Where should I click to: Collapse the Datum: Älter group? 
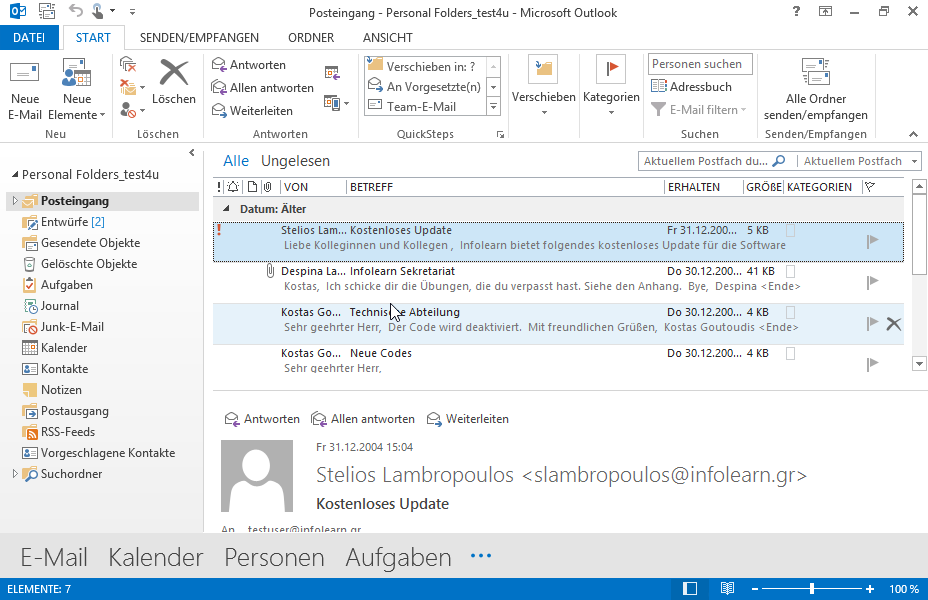(x=226, y=209)
